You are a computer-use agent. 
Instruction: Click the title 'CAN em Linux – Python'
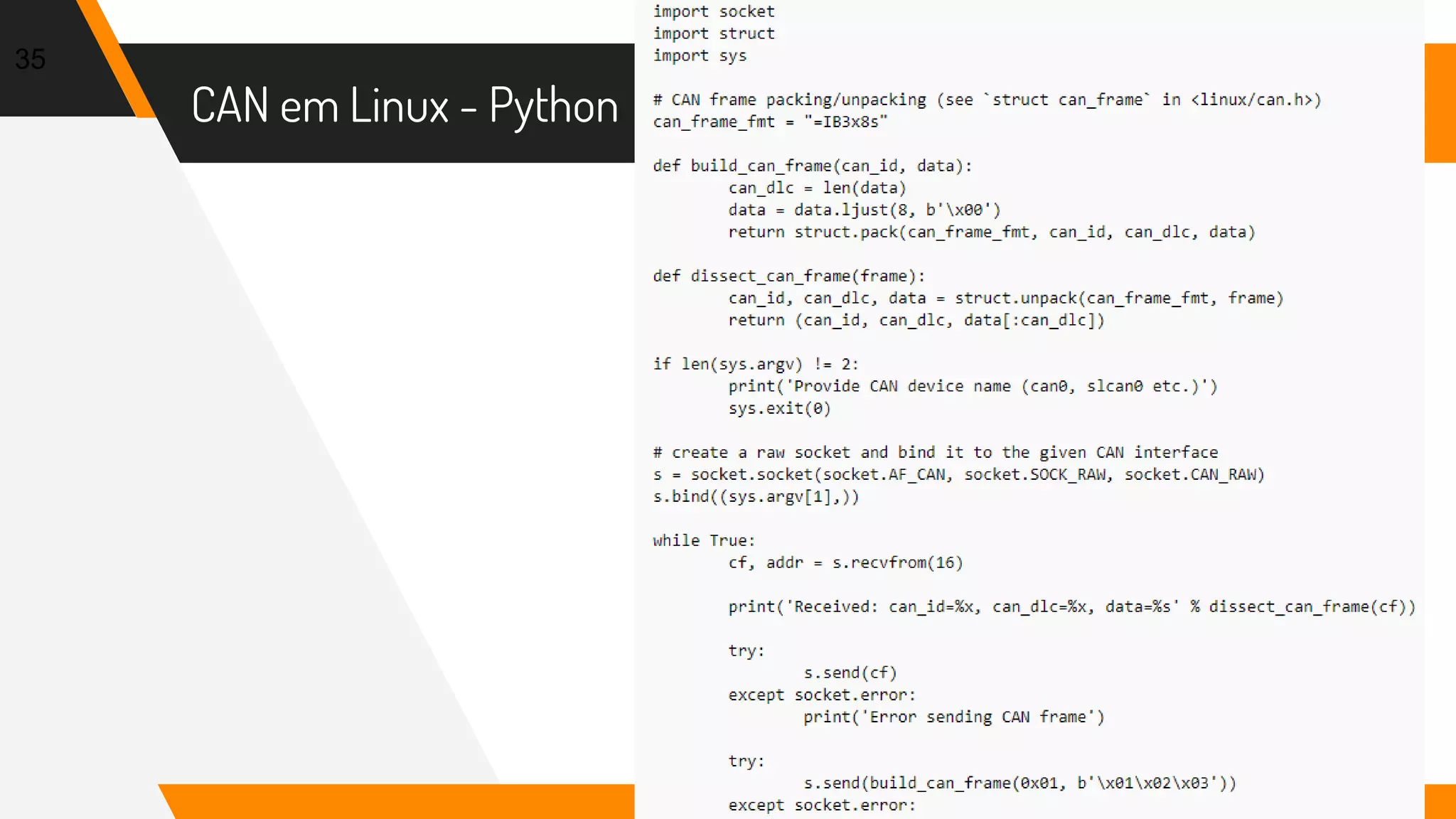pos(405,106)
